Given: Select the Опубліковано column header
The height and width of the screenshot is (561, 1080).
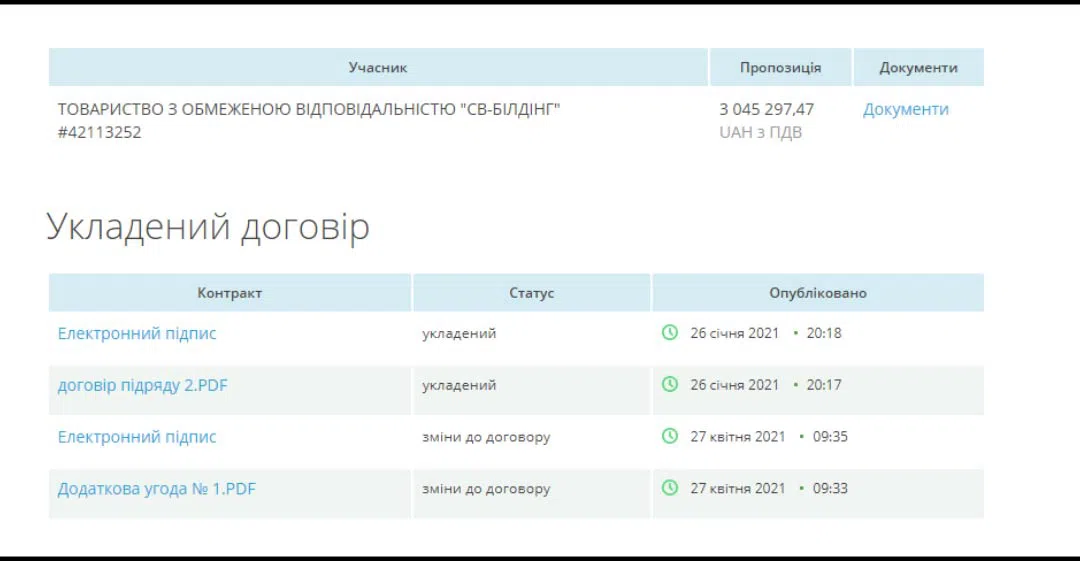Looking at the screenshot, I should point(818,292).
